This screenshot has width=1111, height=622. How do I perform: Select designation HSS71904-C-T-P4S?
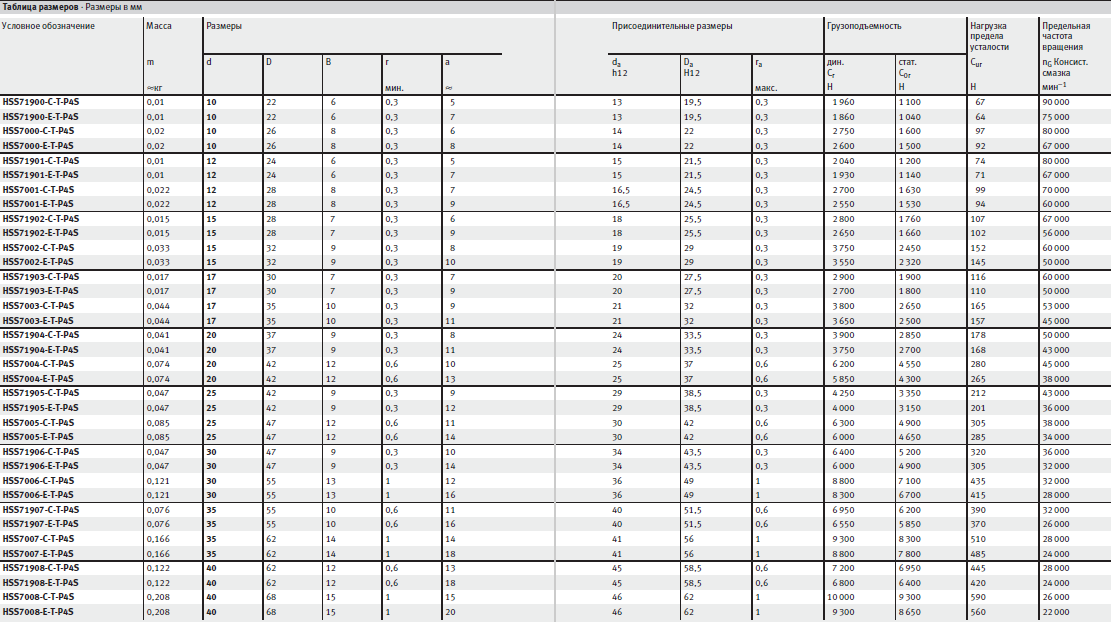tap(41, 335)
